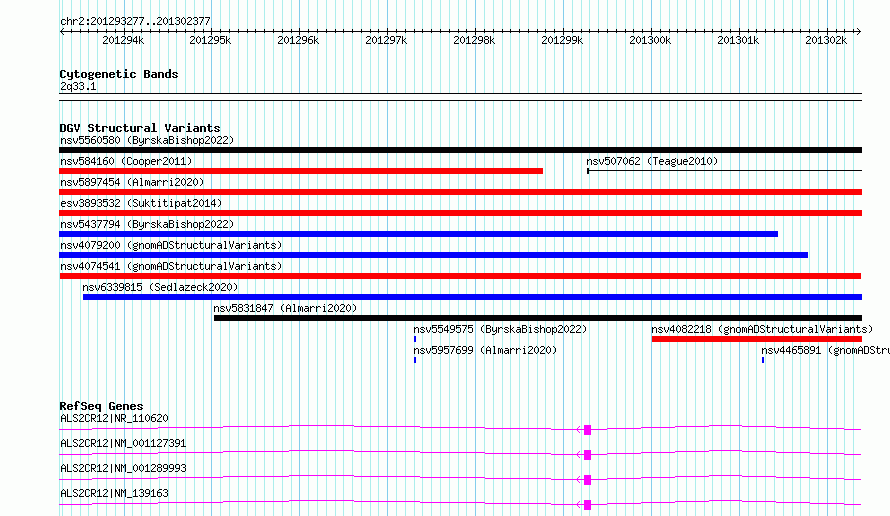Click the blue nsv4079200 gnomAD bar
The image size is (890, 516).
[x=434, y=255]
